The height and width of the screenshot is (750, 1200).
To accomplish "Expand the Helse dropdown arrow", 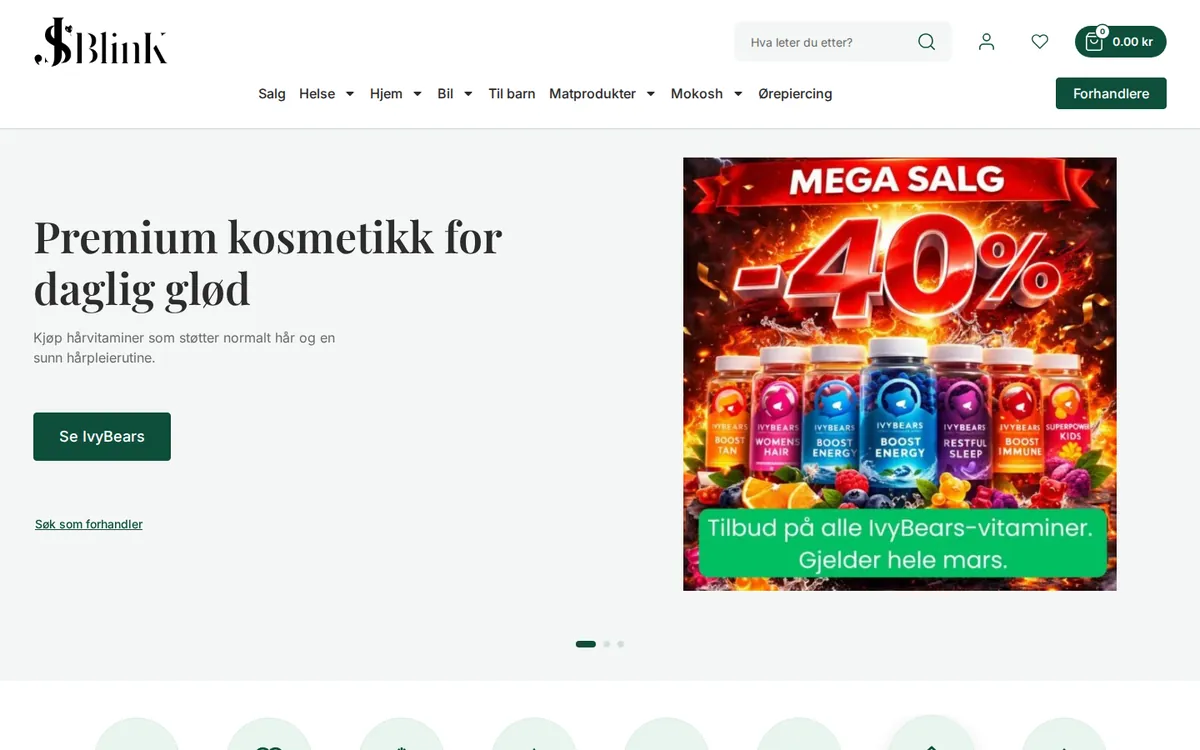I will click(x=350, y=94).
